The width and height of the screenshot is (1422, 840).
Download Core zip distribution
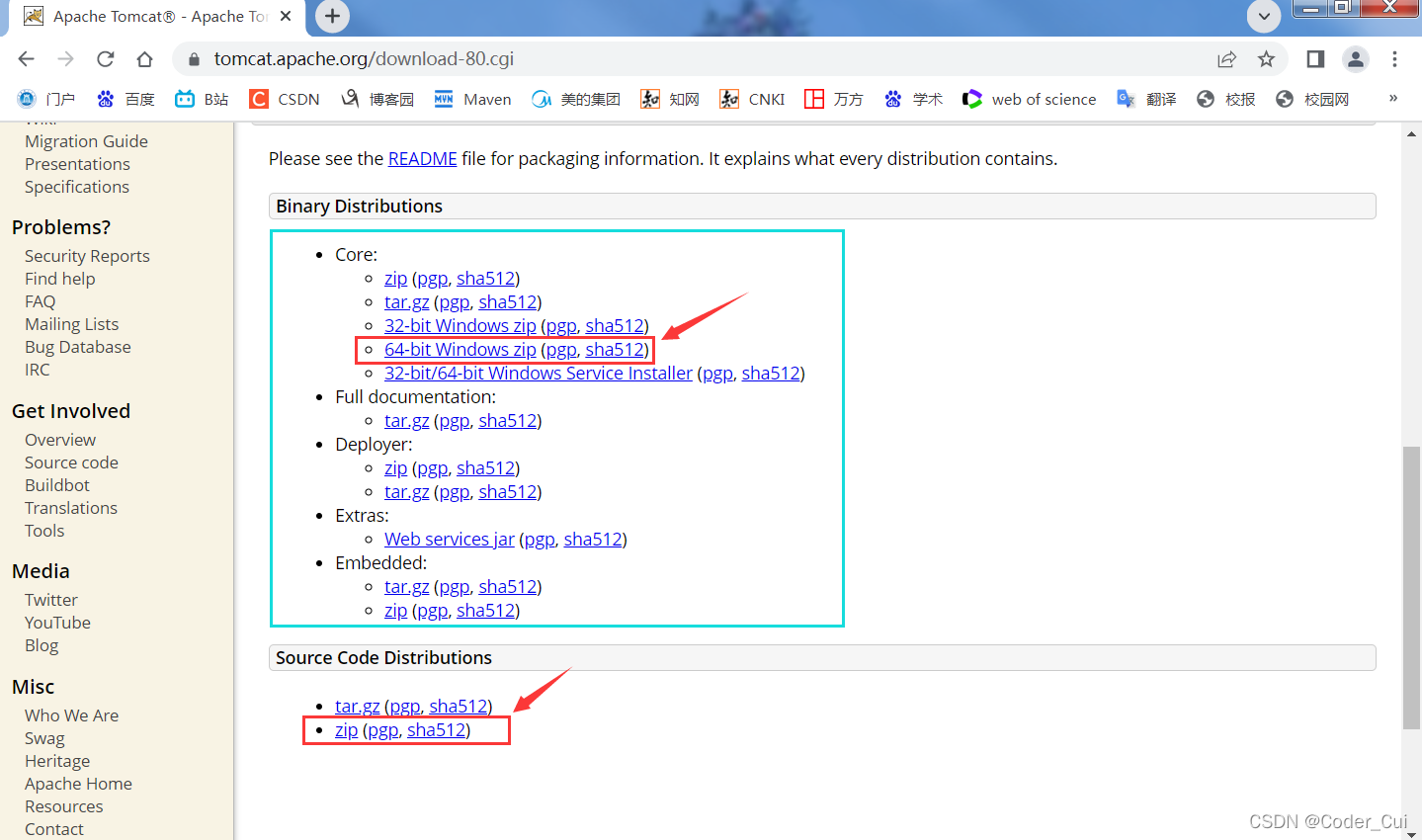pyautogui.click(x=395, y=278)
